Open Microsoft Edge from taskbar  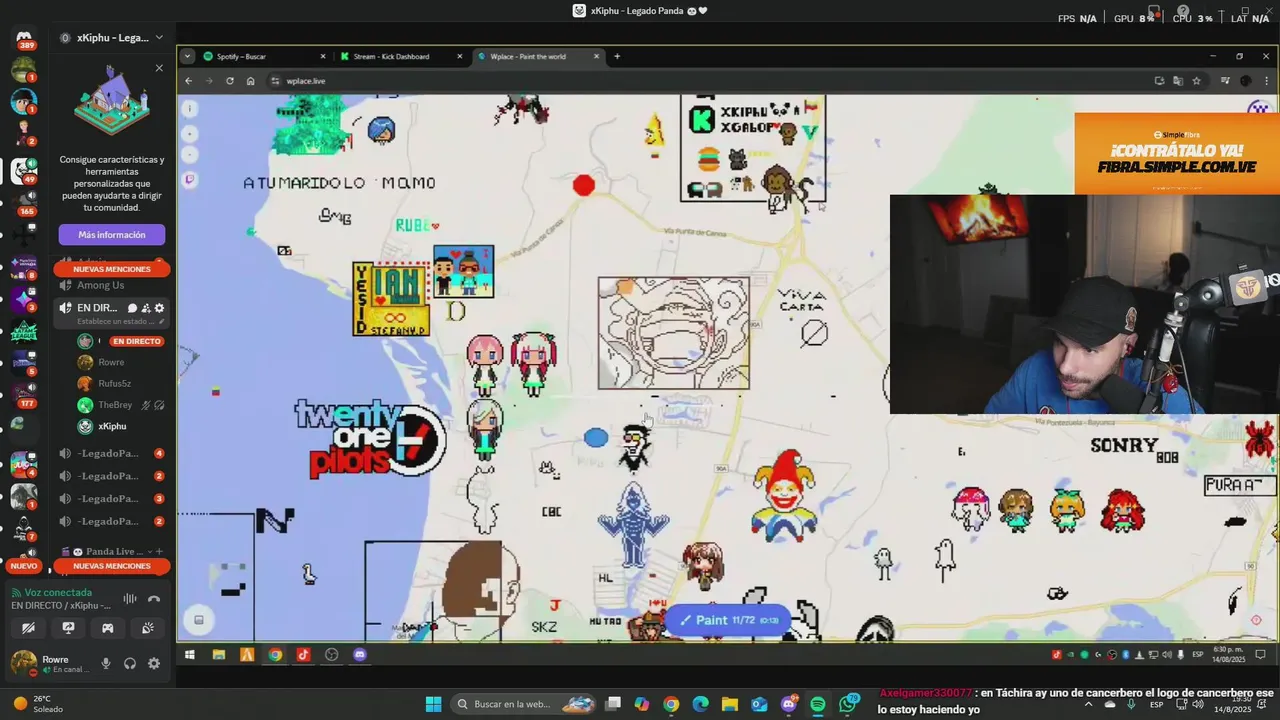700,704
